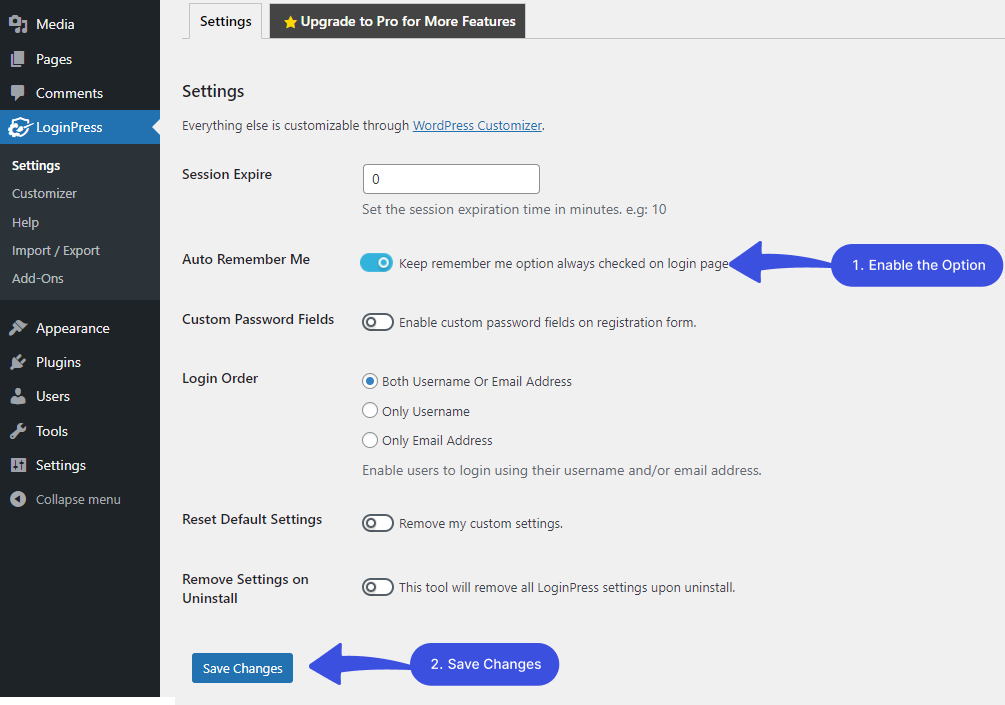This screenshot has height=705, width=1005.
Task: Toggle Reset Default Settings switch
Action: pos(378,523)
